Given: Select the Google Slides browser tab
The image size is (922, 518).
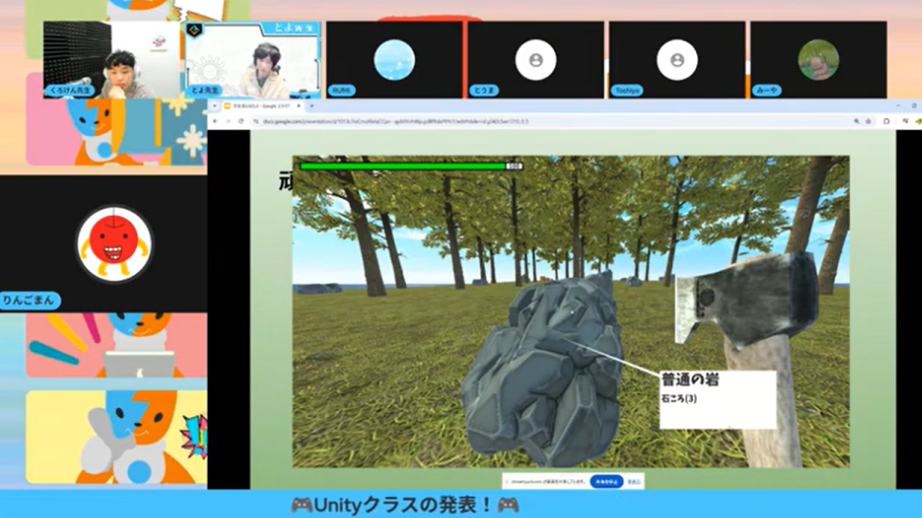Looking at the screenshot, I should pyautogui.click(x=261, y=106).
